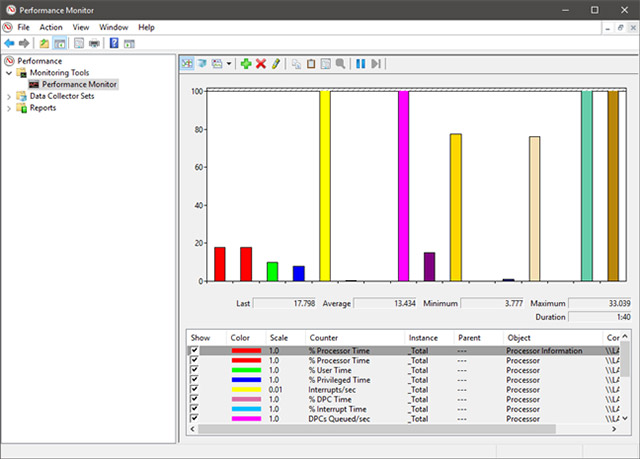Expand the Reports tree node
The height and width of the screenshot is (459, 640).
(x=9, y=108)
